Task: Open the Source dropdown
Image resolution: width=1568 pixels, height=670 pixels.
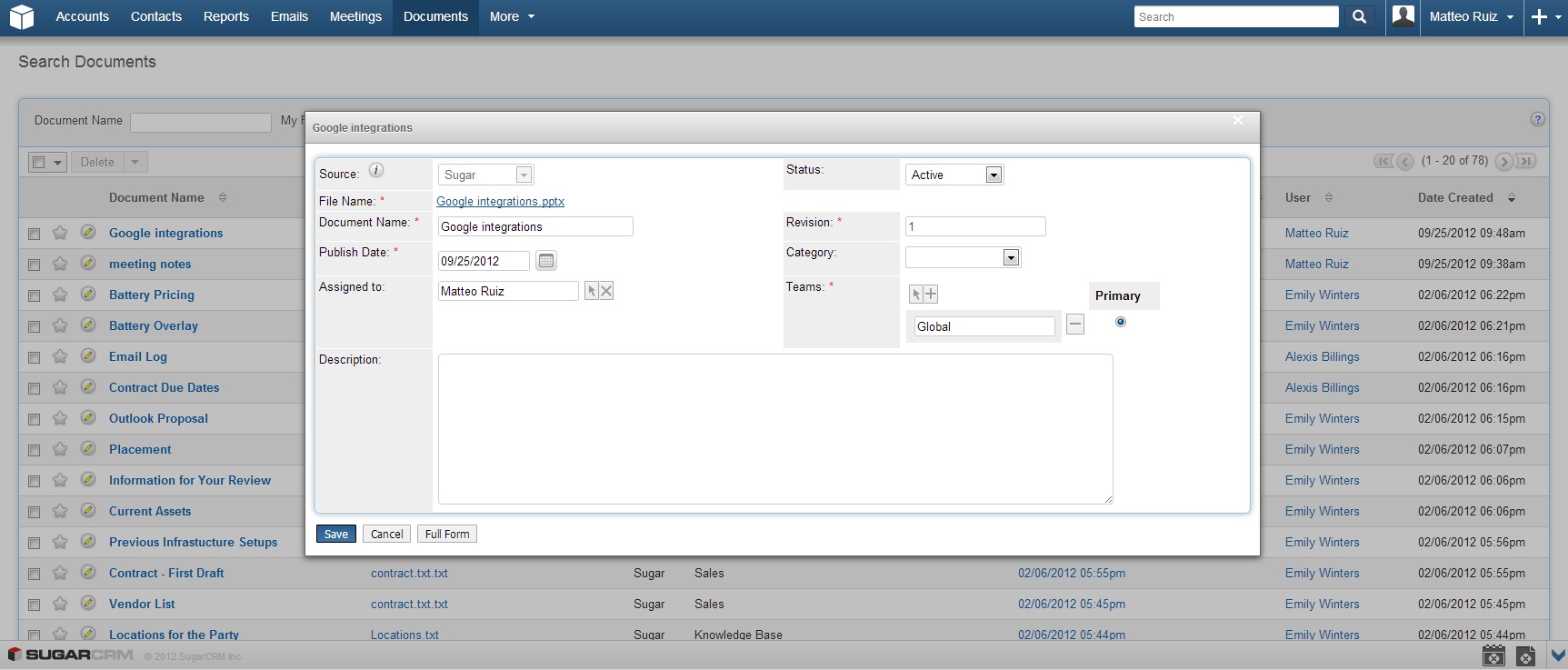Action: (485, 175)
